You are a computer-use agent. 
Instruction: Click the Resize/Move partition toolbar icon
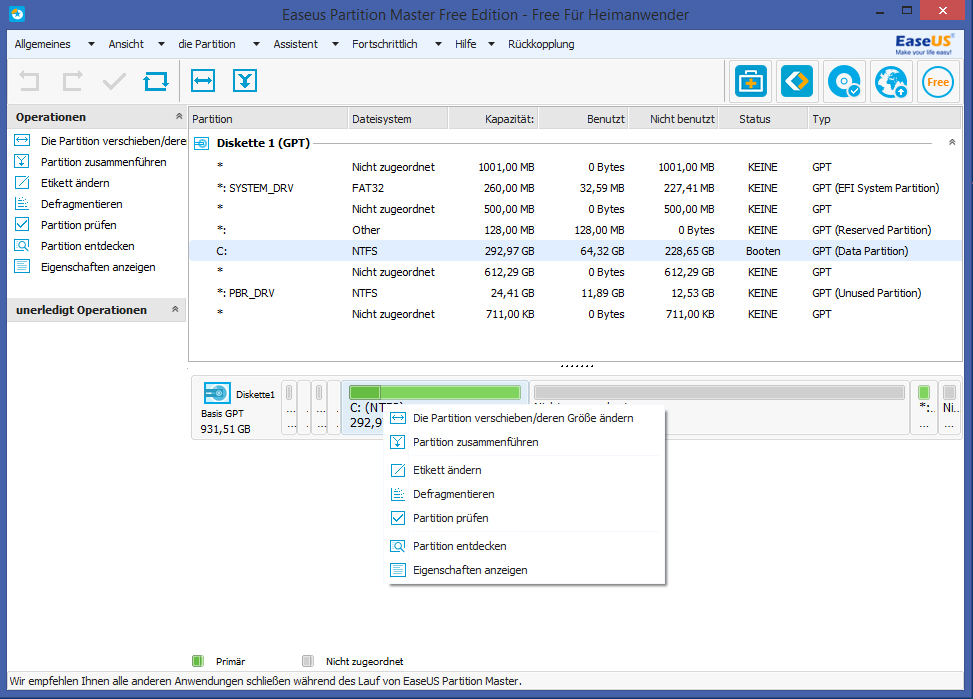point(203,81)
